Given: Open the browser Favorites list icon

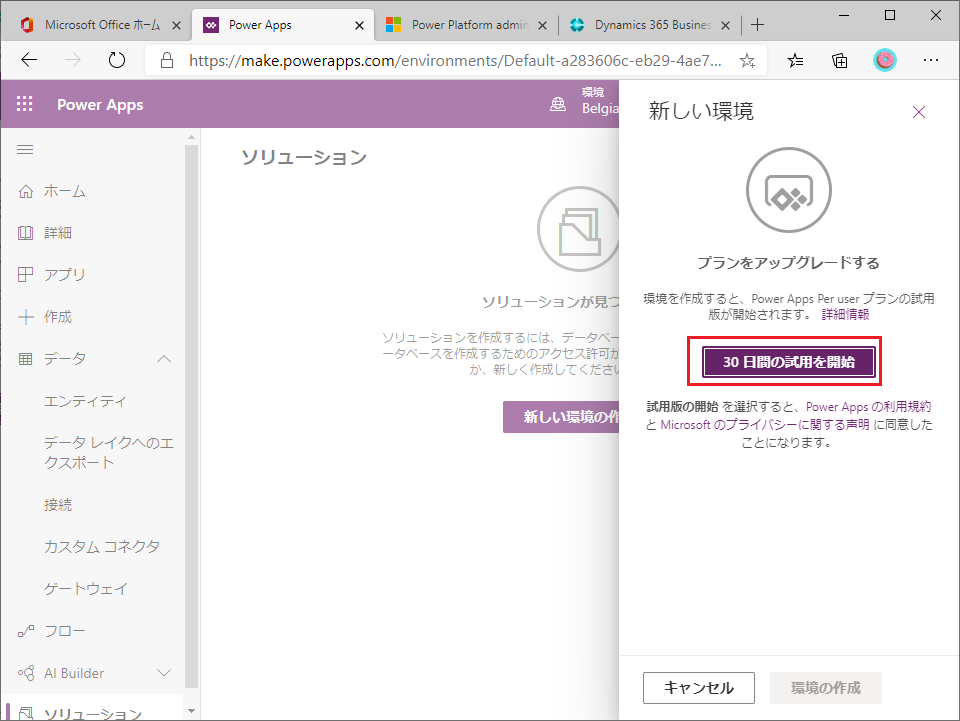Looking at the screenshot, I should pyautogui.click(x=795, y=60).
